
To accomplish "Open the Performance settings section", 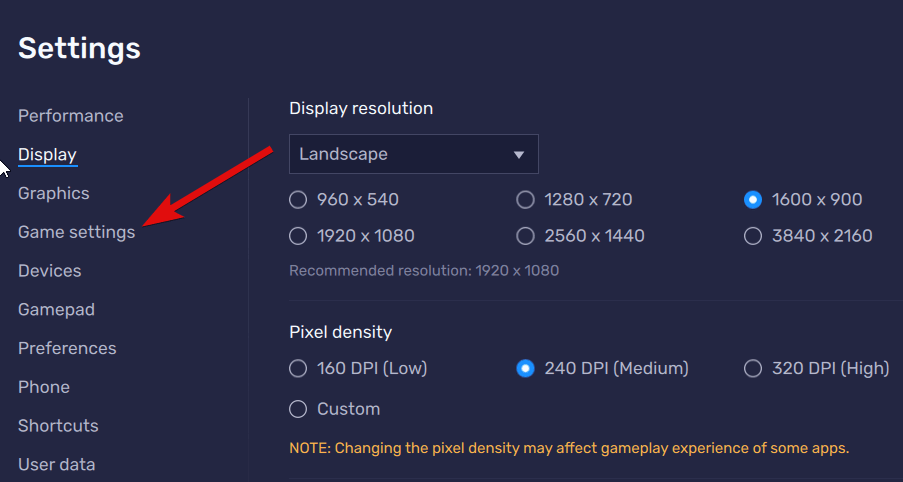I will 70,116.
